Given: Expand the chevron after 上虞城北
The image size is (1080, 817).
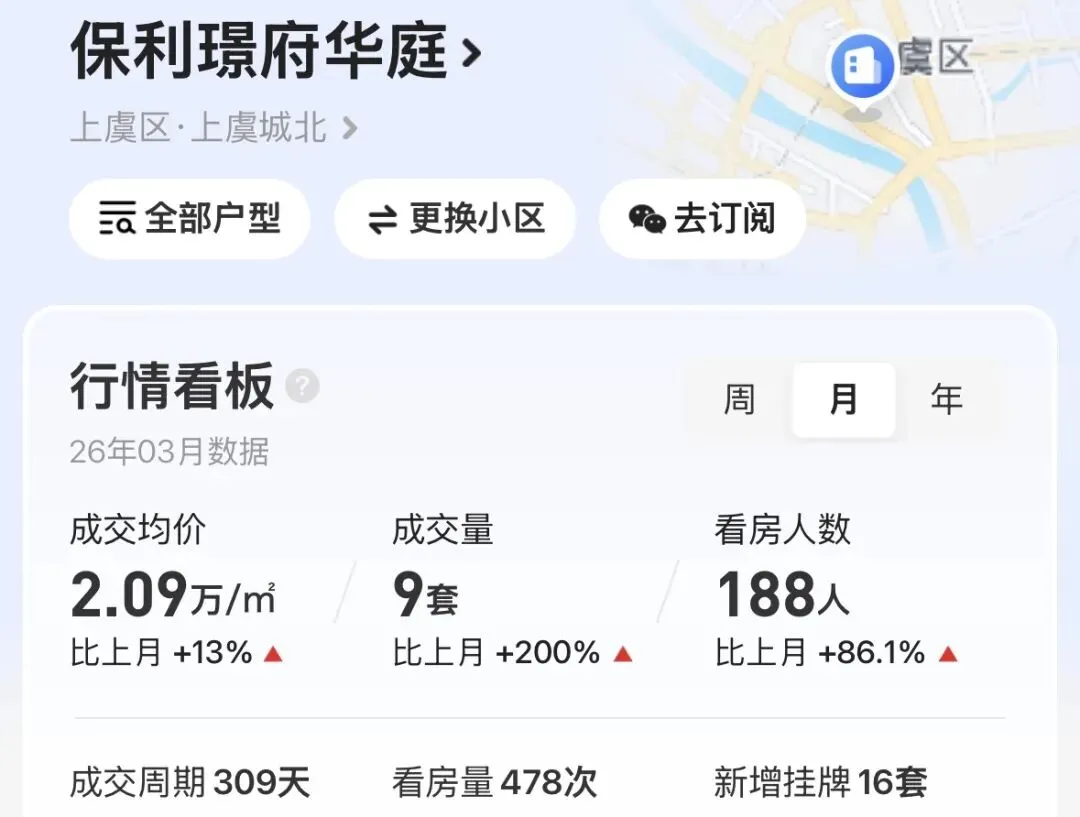Looking at the screenshot, I should pyautogui.click(x=350, y=128).
